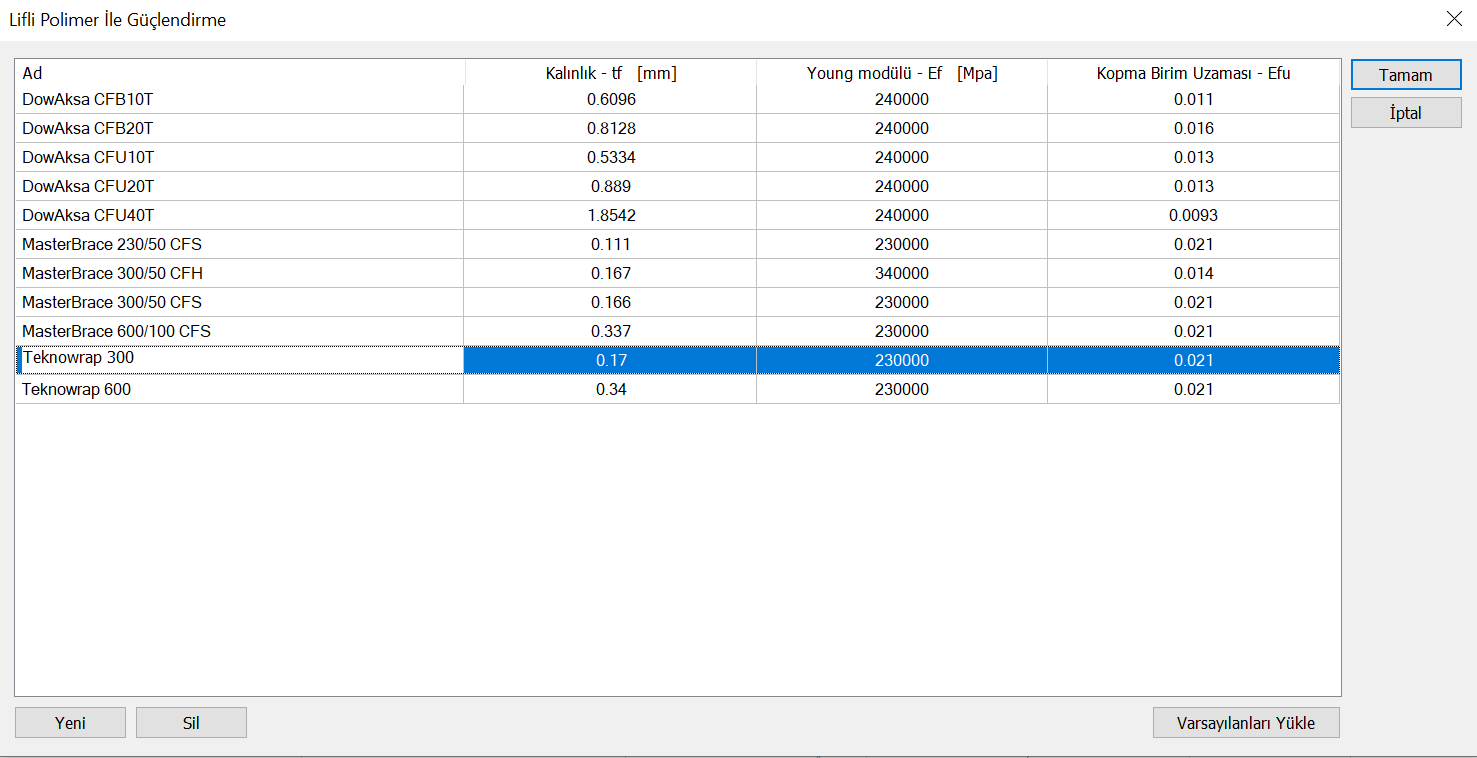Click the Yeni button

click(x=70, y=723)
